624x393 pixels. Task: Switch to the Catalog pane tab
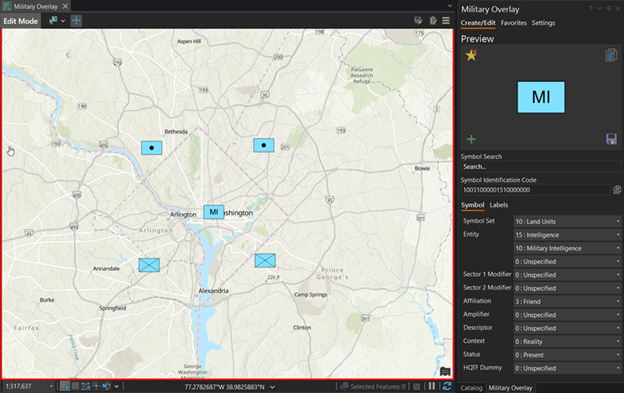pyautogui.click(x=471, y=388)
